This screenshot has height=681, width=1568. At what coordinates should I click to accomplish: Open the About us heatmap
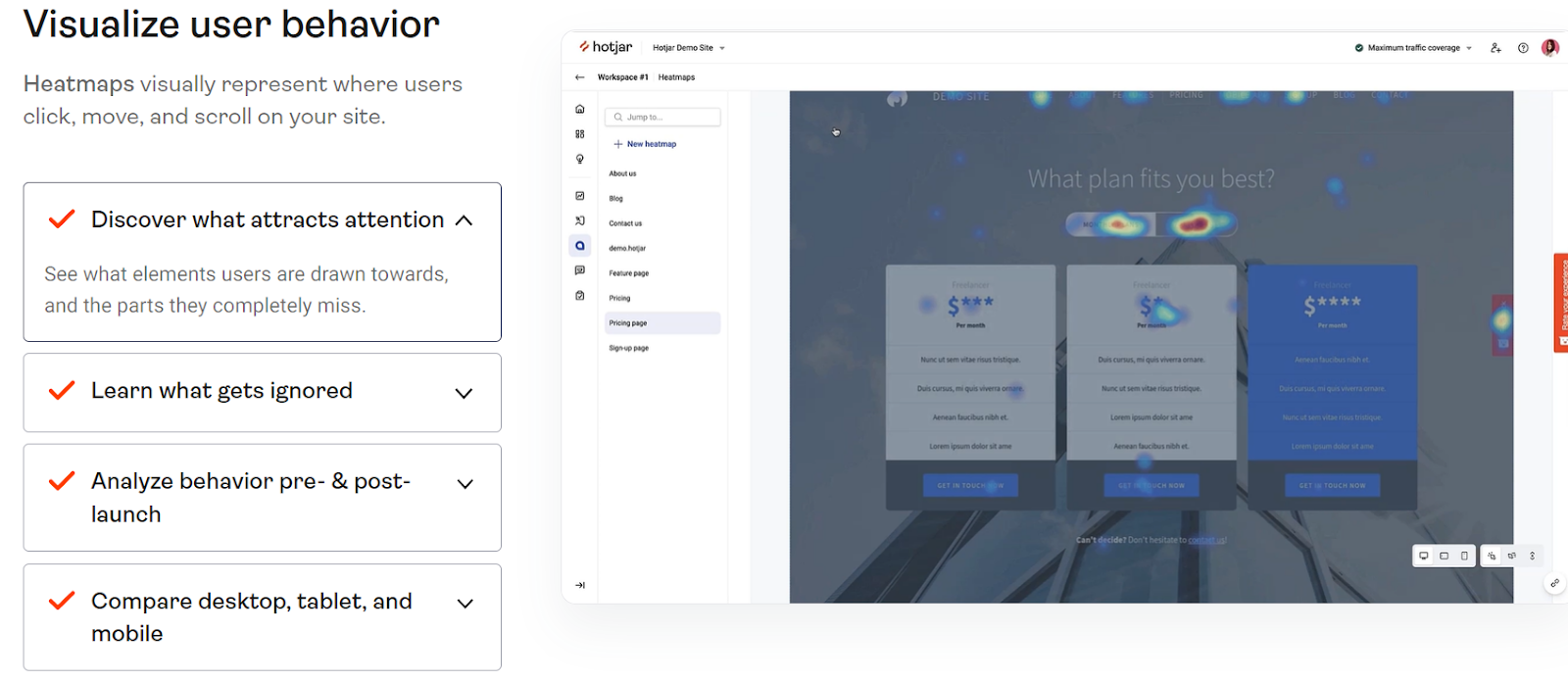pos(623,173)
